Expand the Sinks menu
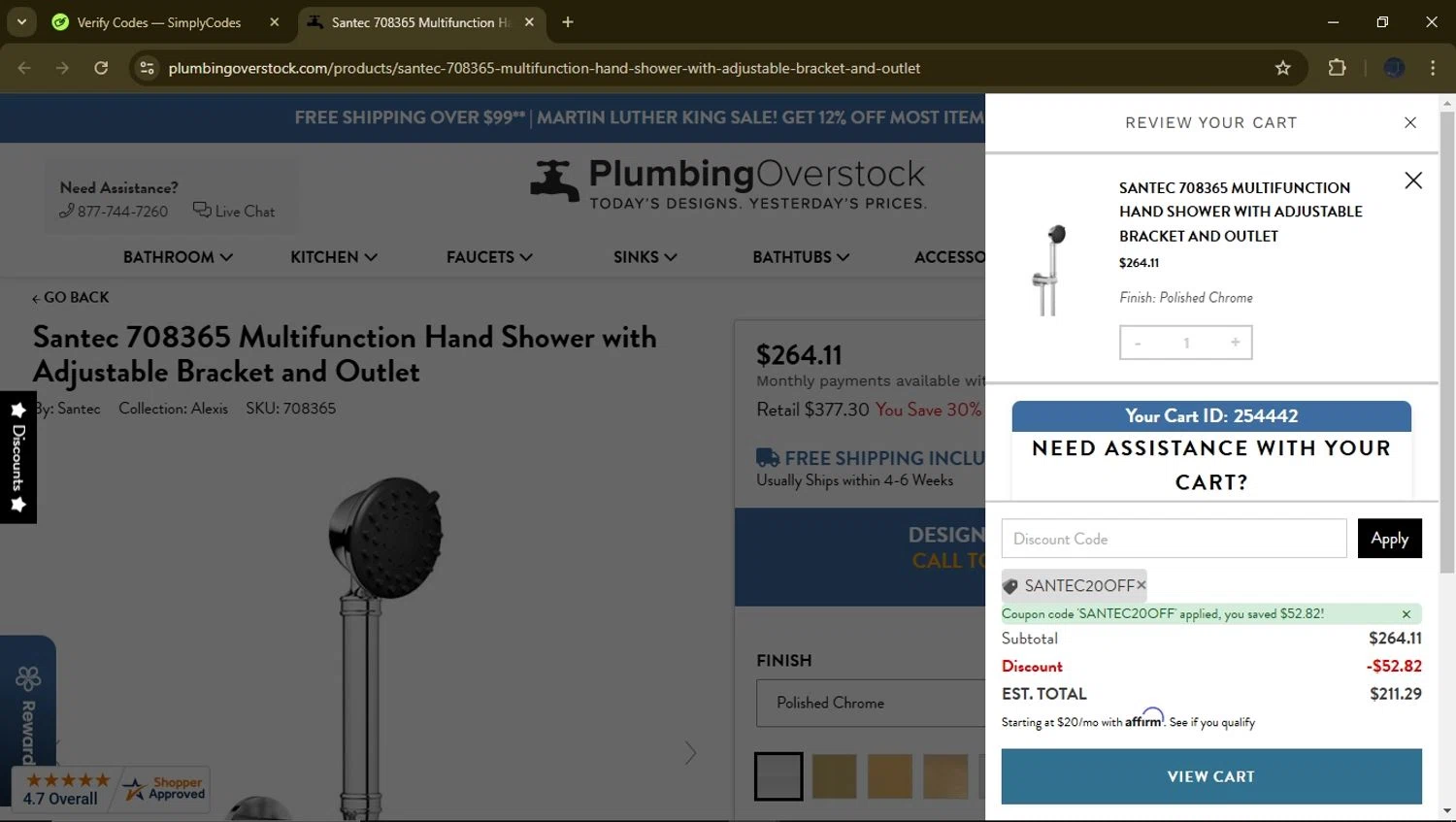The height and width of the screenshot is (822, 1456). pyautogui.click(x=645, y=257)
